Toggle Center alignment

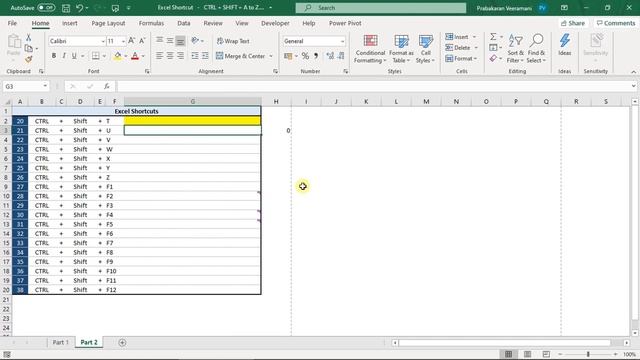click(x=170, y=56)
